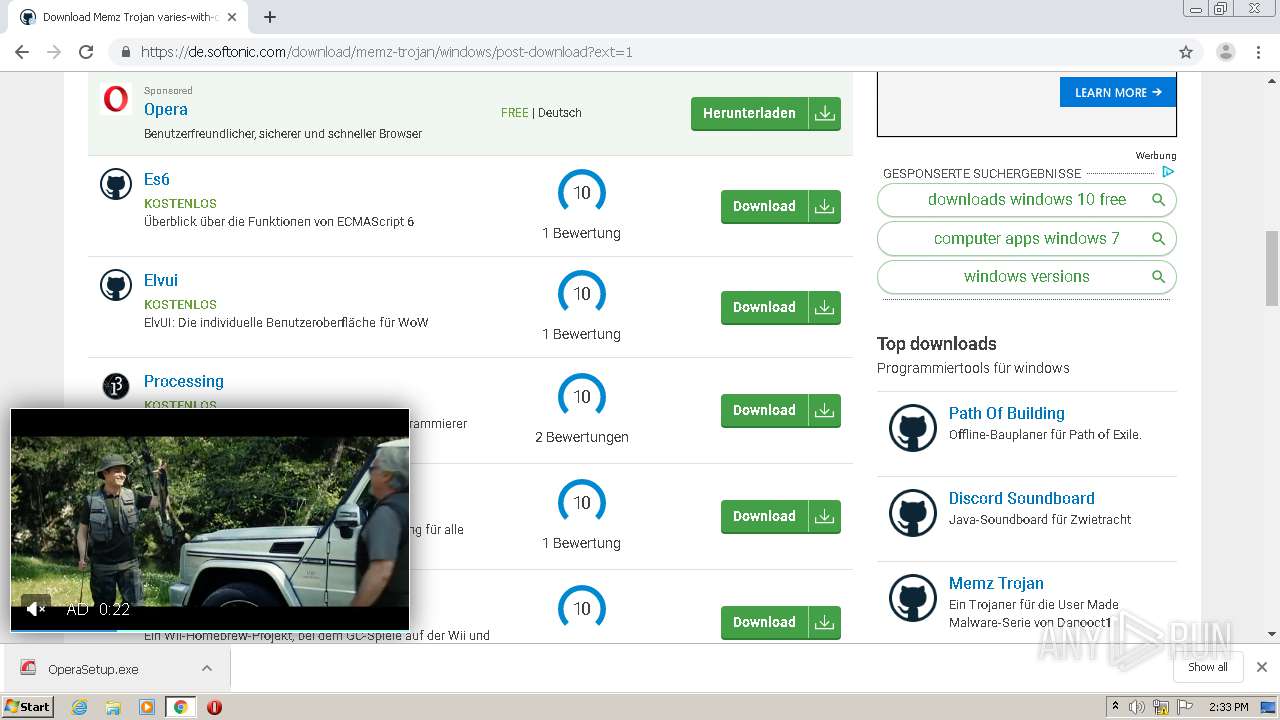This screenshot has height=720, width=1280.
Task: Click the volume icon in system tray
Action: click(x=1137, y=707)
